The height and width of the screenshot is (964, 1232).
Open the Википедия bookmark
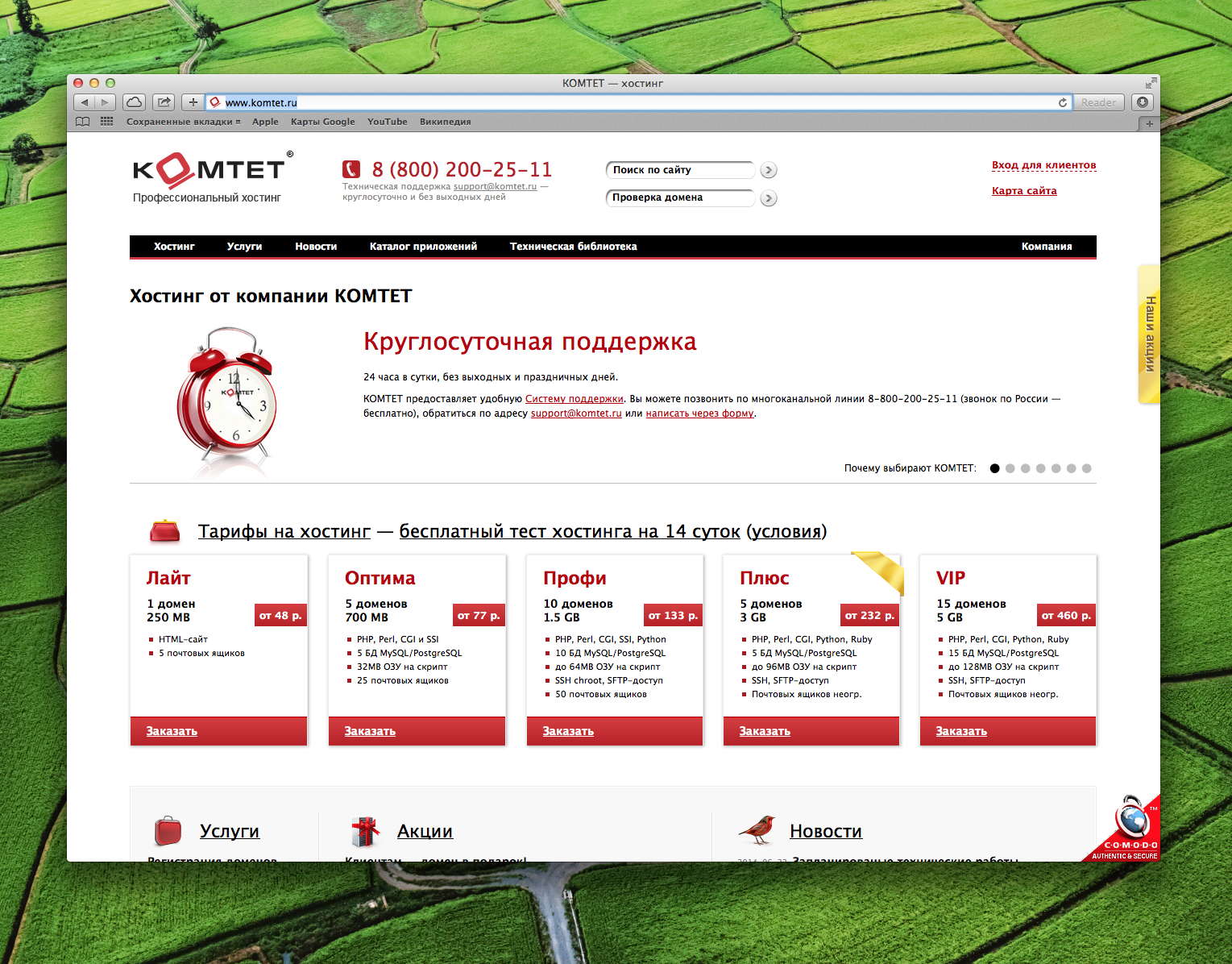click(445, 122)
